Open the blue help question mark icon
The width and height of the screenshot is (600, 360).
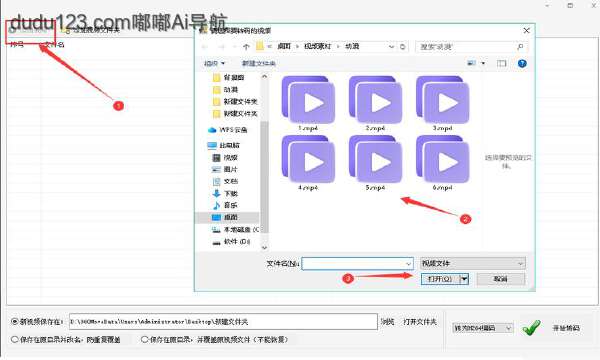click(522, 64)
